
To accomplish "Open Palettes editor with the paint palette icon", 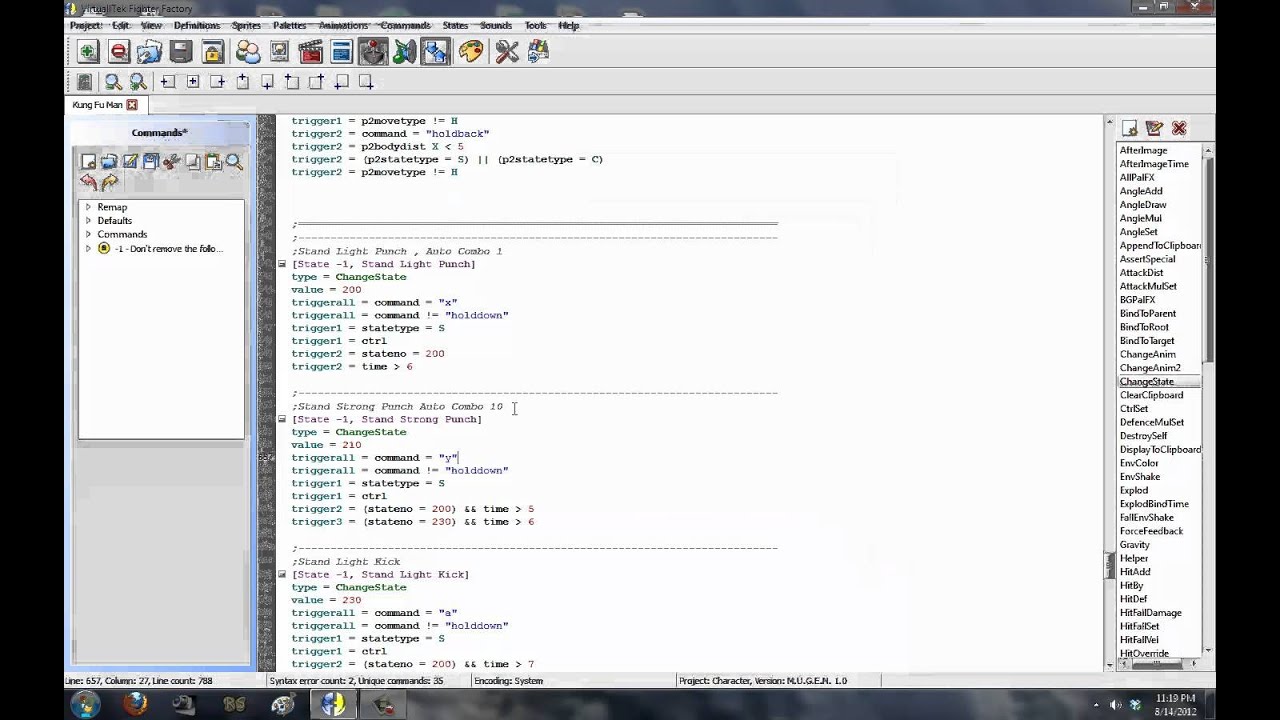I will (x=471, y=52).
